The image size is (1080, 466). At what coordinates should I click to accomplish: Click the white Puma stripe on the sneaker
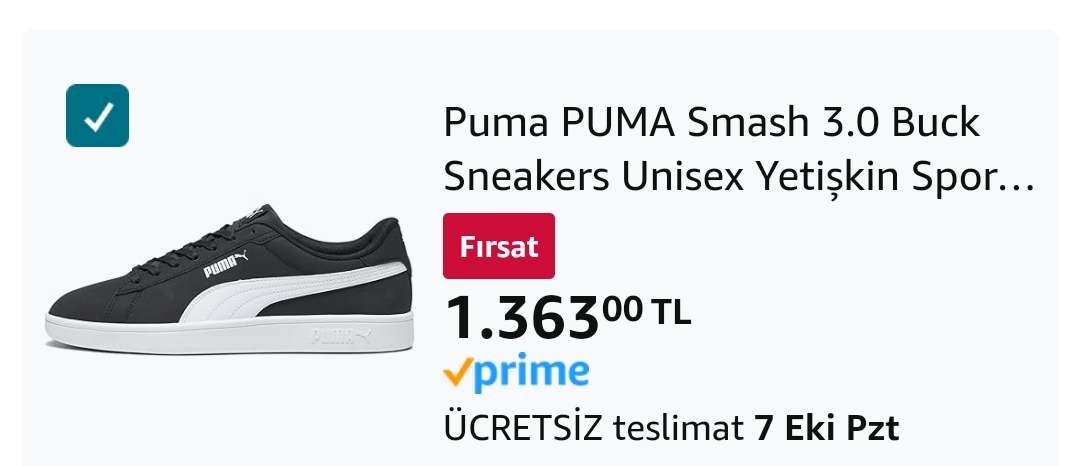click(300, 297)
